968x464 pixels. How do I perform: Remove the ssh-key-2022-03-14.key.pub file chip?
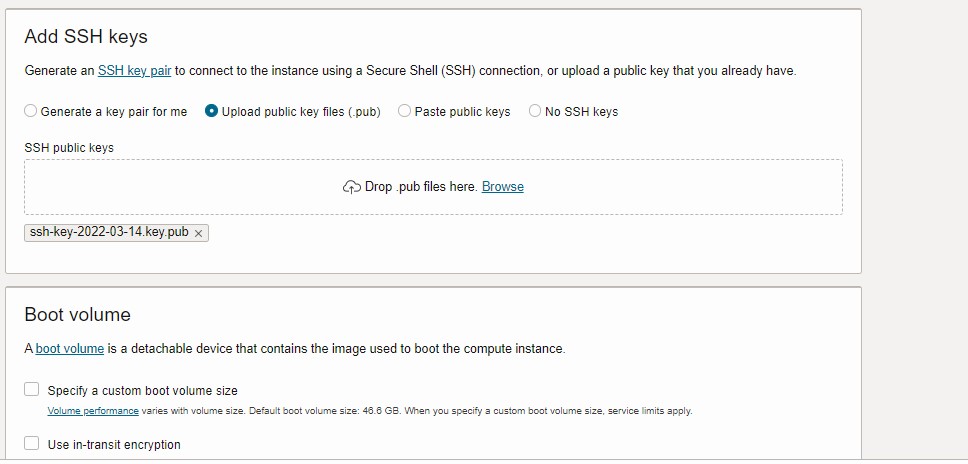tap(199, 233)
